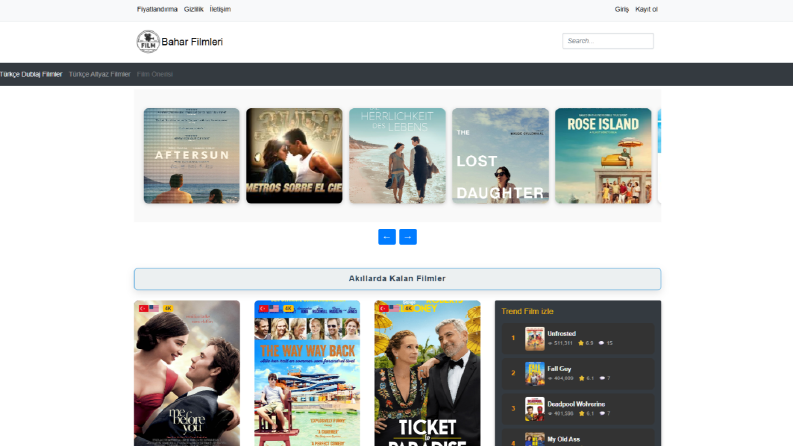Image resolution: width=793 pixels, height=446 pixels.
Task: Click Kayıt ol to register
Action: 646,9
